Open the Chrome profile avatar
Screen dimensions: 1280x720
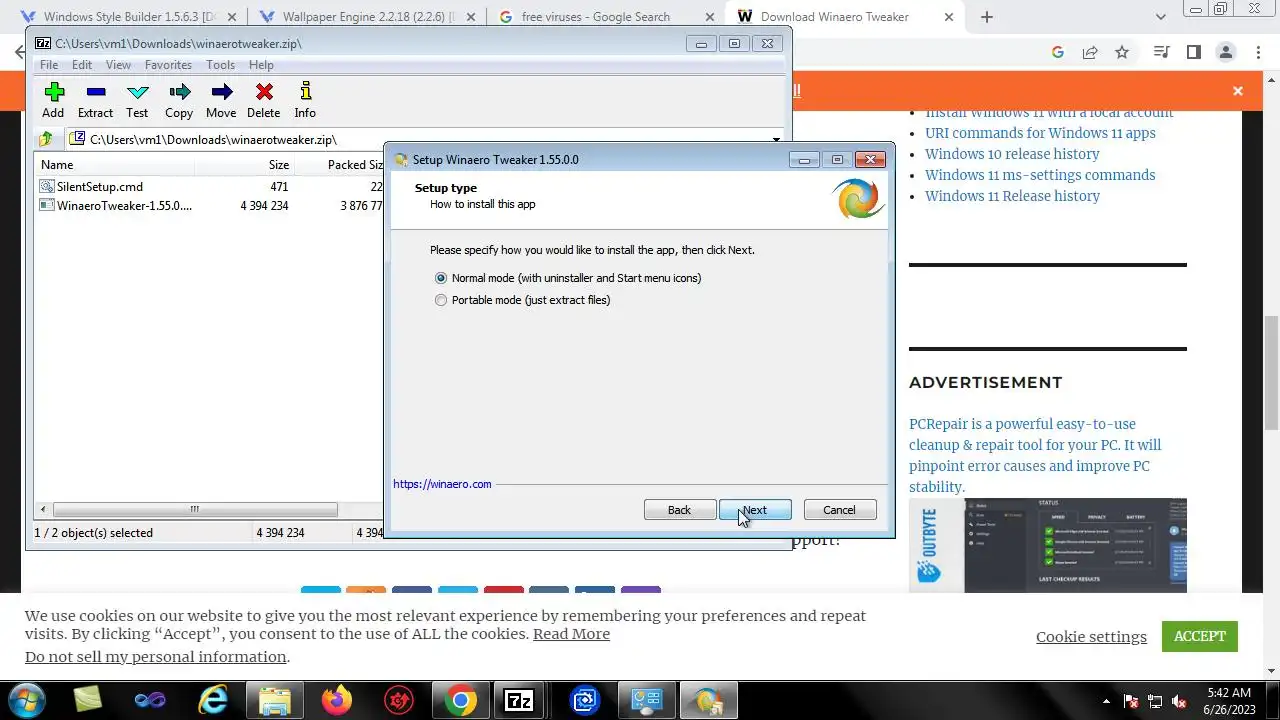(x=1226, y=52)
